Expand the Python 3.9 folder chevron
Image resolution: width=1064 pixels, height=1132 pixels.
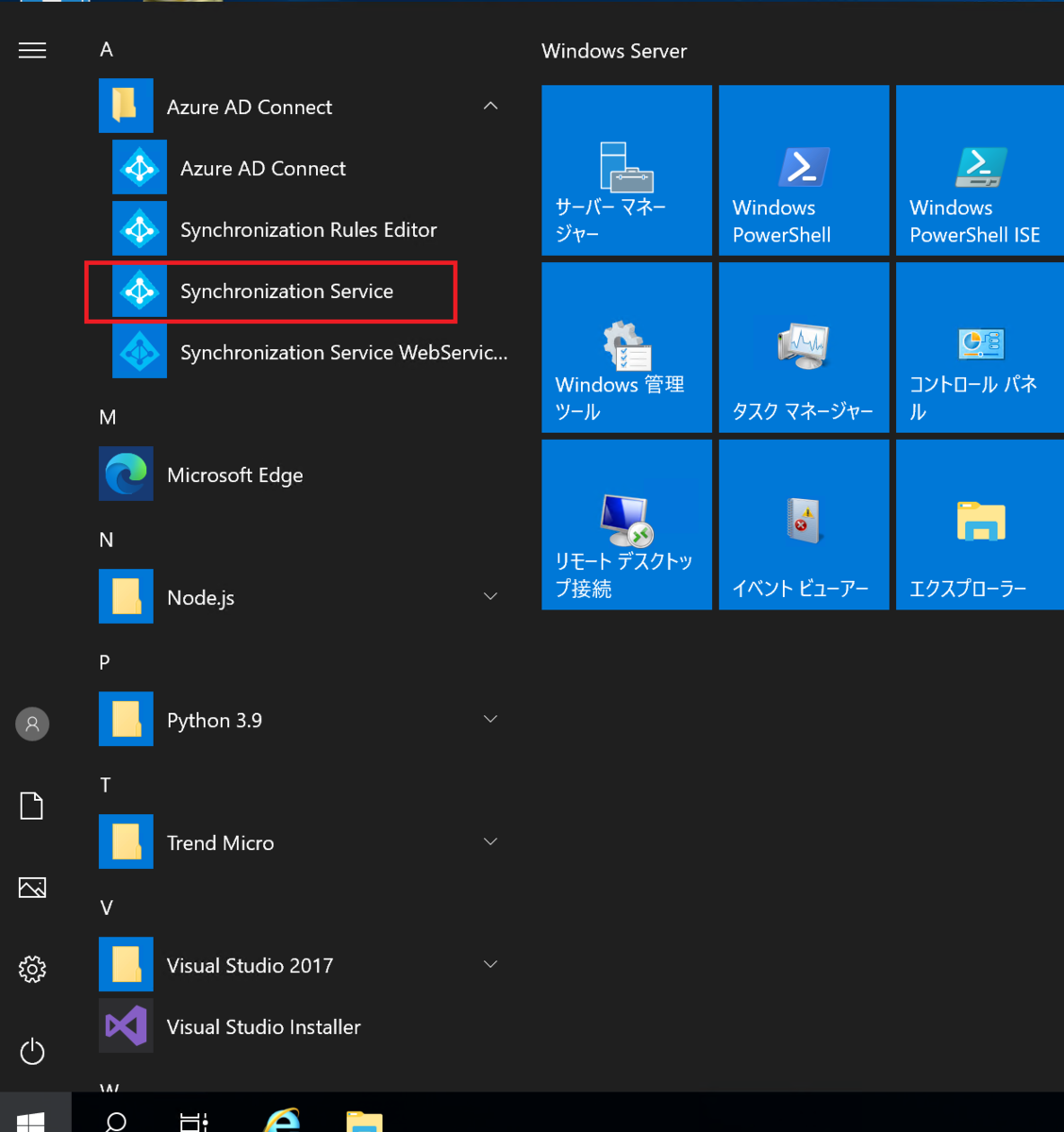490,719
